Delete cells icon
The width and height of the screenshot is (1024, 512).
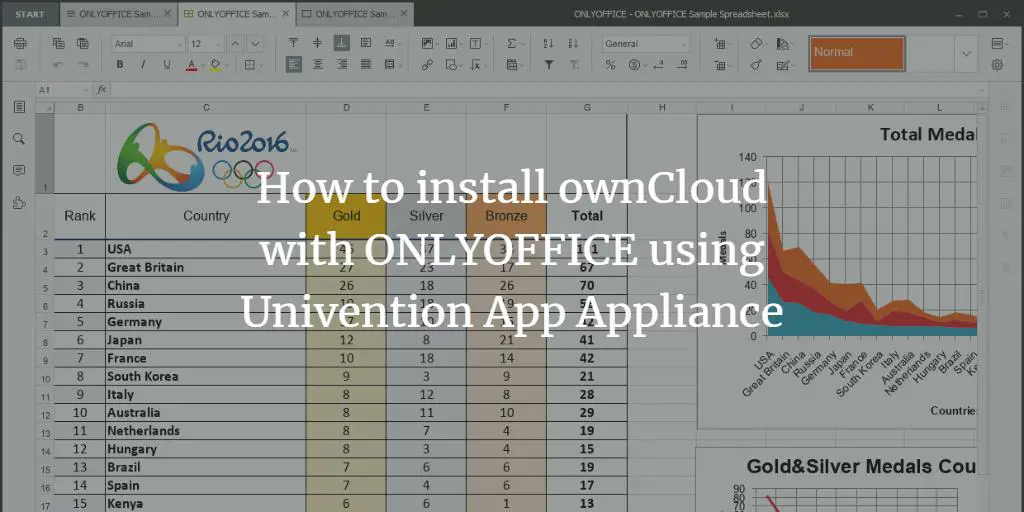click(x=721, y=65)
